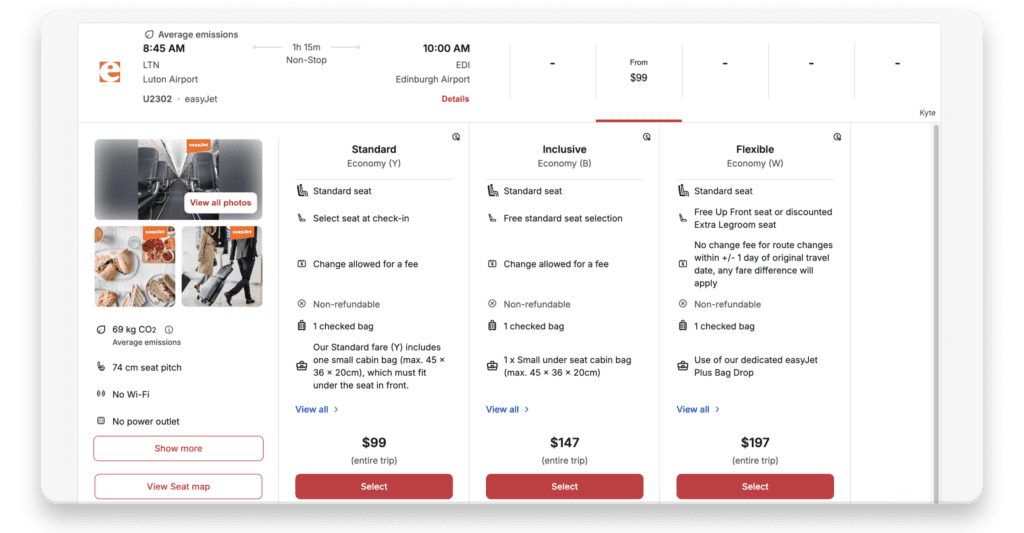Open flight Details link
The width and height of the screenshot is (1024, 533).
(x=455, y=99)
